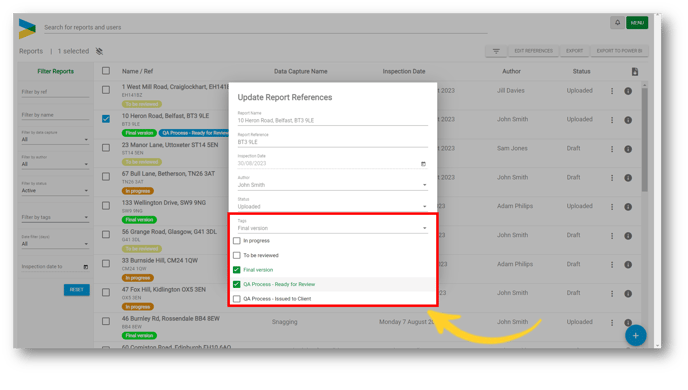Show info for 33 Burnside Hill report

point(628,265)
